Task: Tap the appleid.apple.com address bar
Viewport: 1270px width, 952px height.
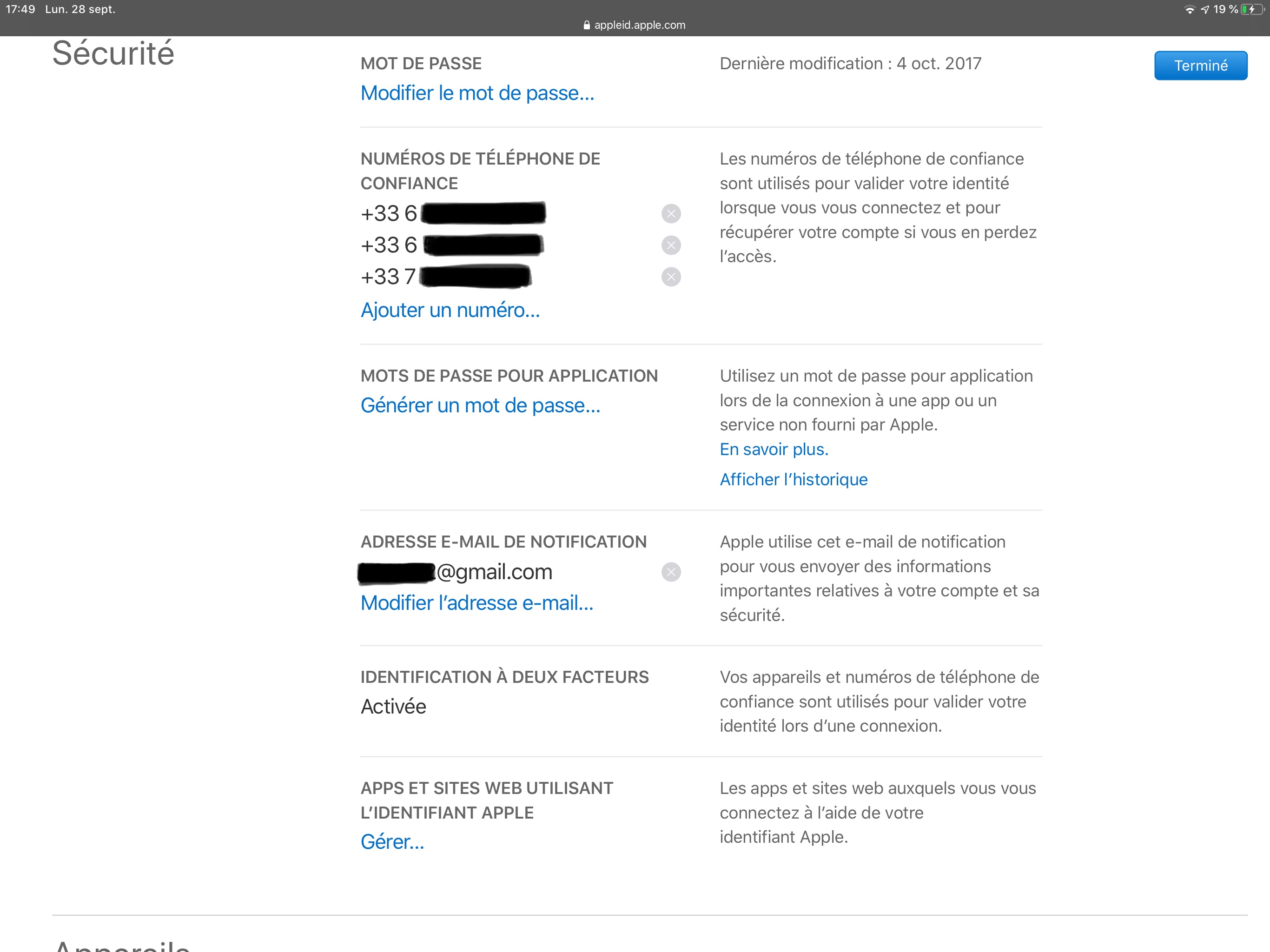Action: coord(639,25)
